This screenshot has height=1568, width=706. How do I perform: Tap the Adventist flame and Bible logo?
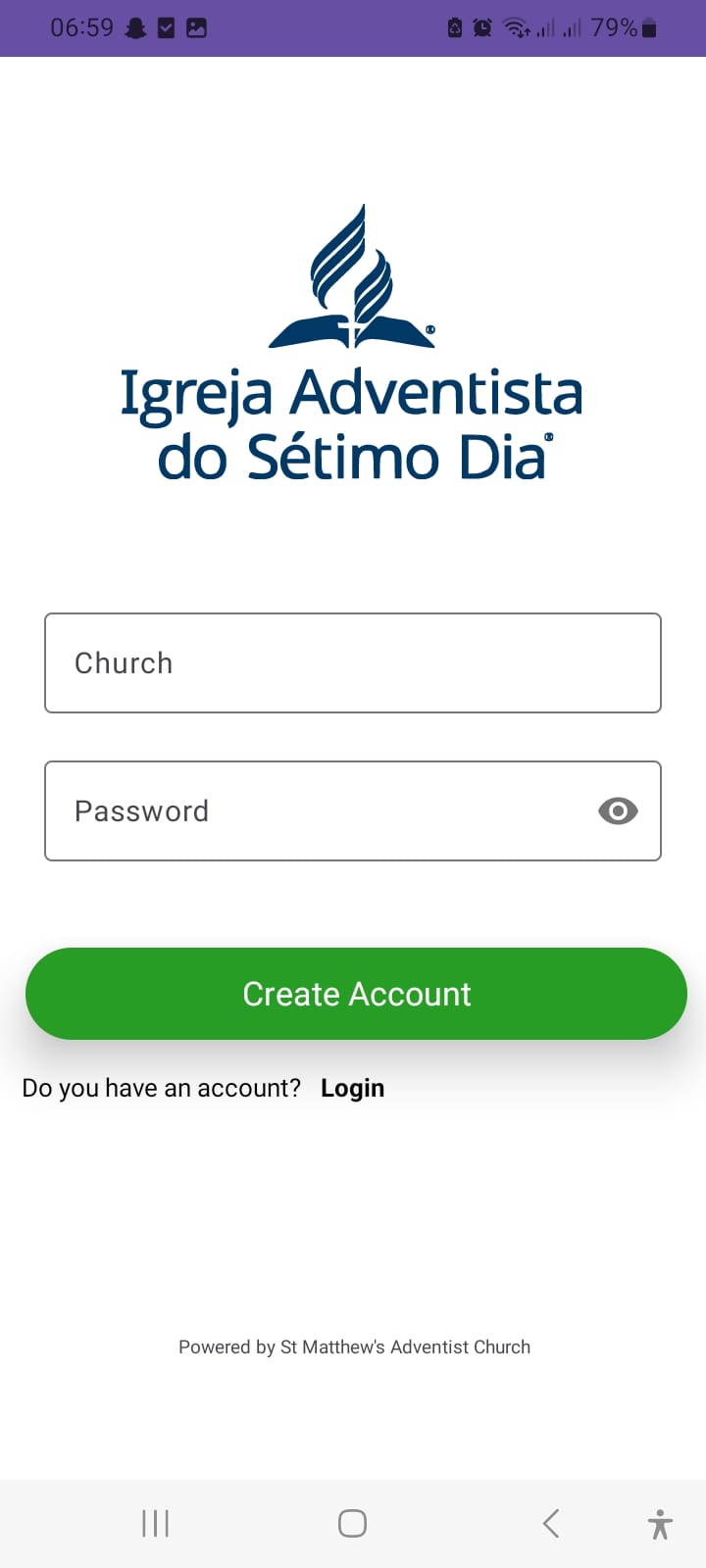352,277
